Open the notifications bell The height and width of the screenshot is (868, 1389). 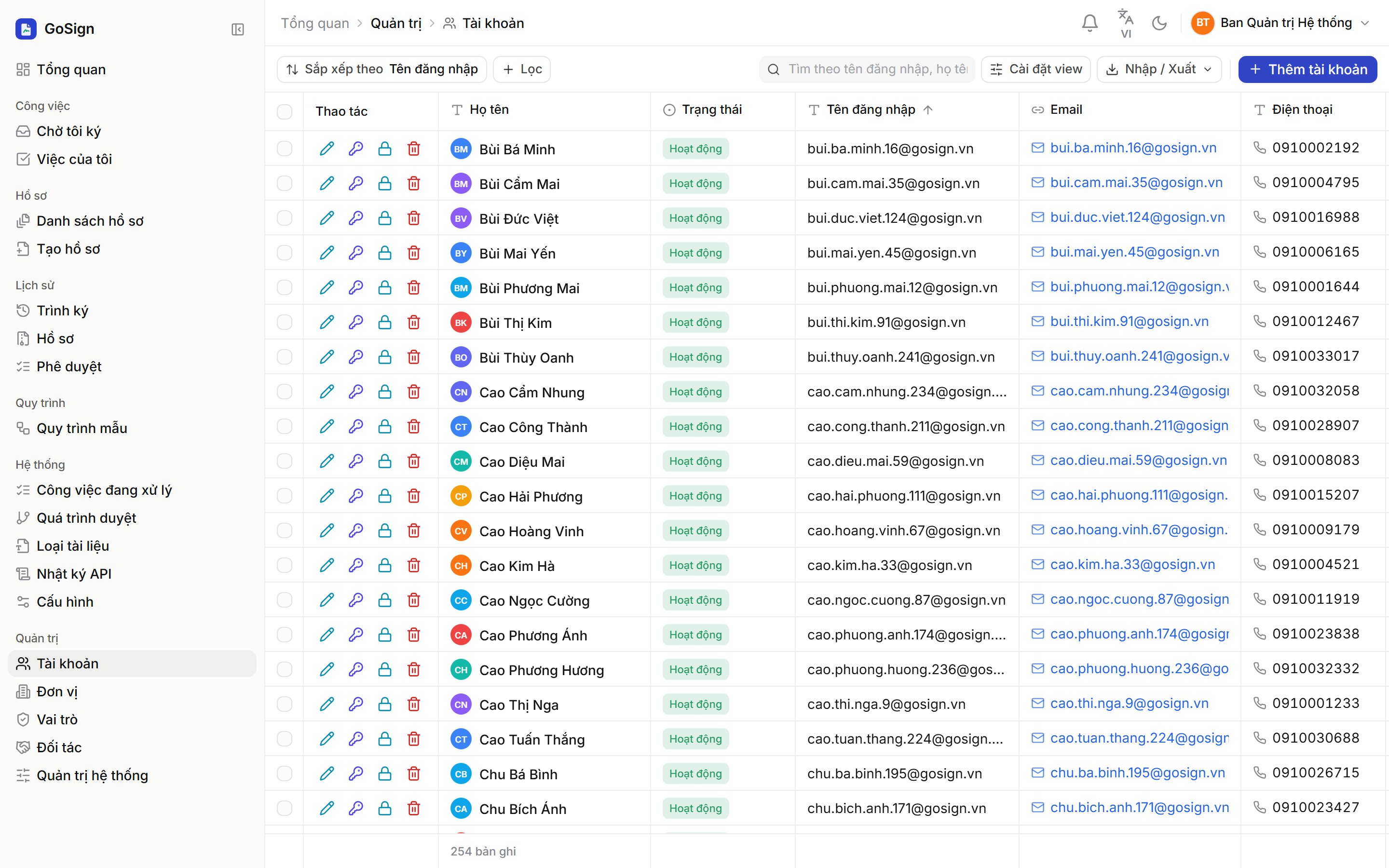(x=1089, y=23)
